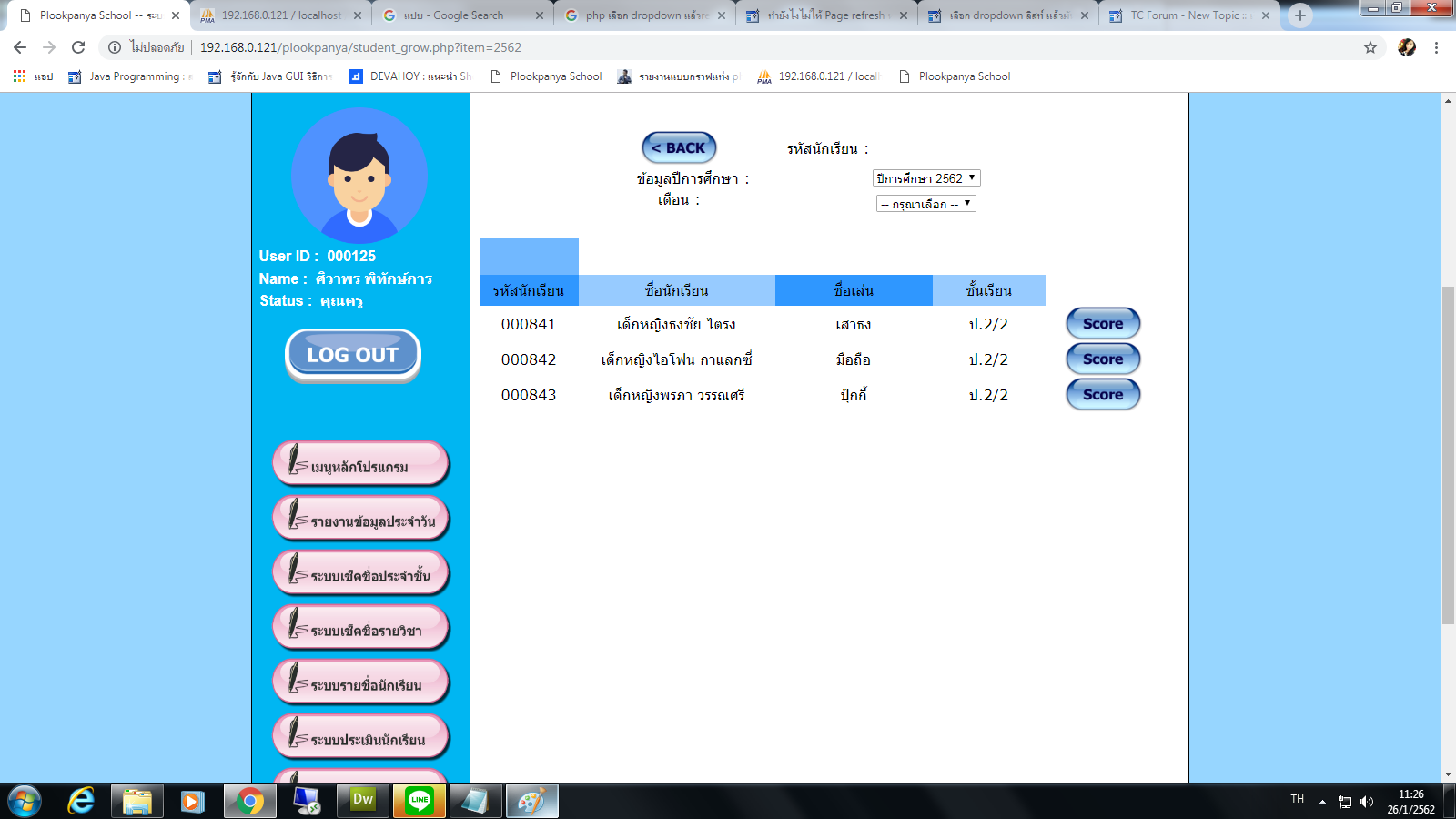This screenshot has width=1456, height=819.
Task: Select student name เด็กหญิงธงชัย ไตรง
Action: [676, 324]
